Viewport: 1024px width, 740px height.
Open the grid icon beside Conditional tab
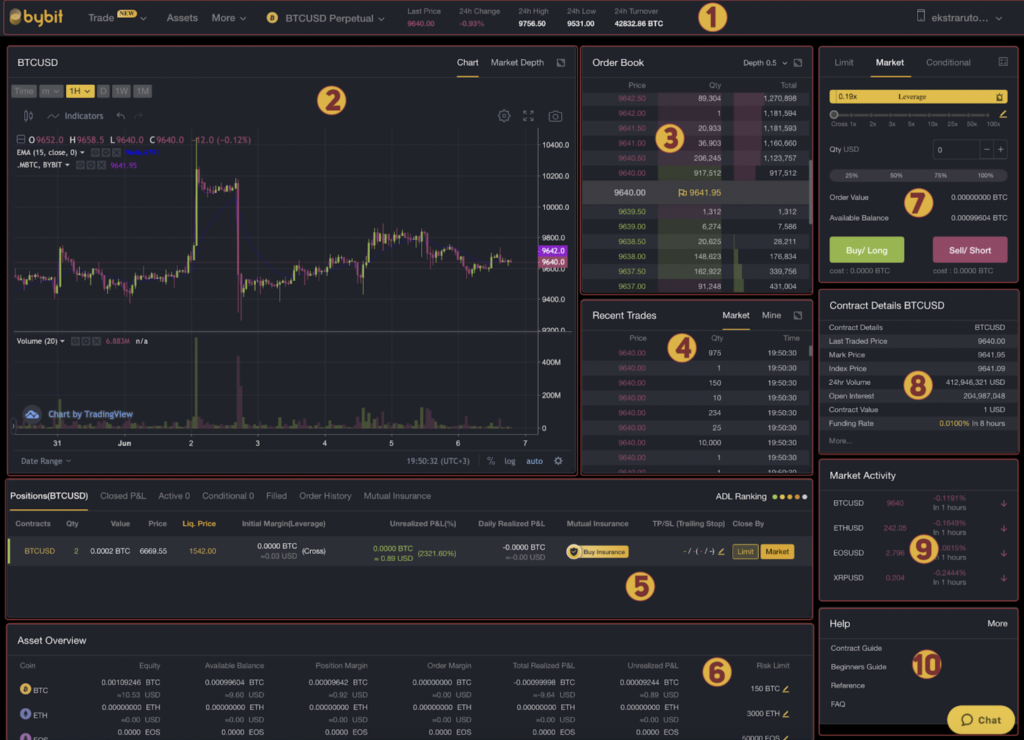[x=1003, y=62]
